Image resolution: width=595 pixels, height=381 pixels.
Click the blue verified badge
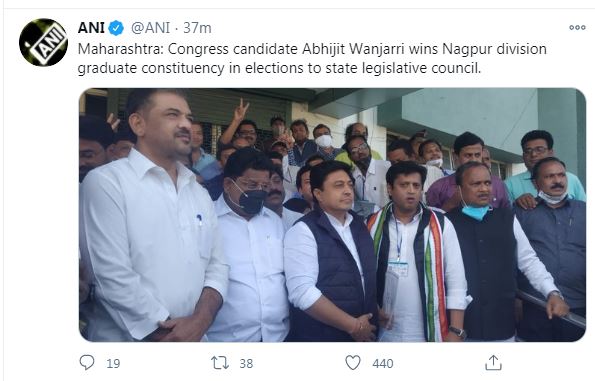(x=116, y=28)
